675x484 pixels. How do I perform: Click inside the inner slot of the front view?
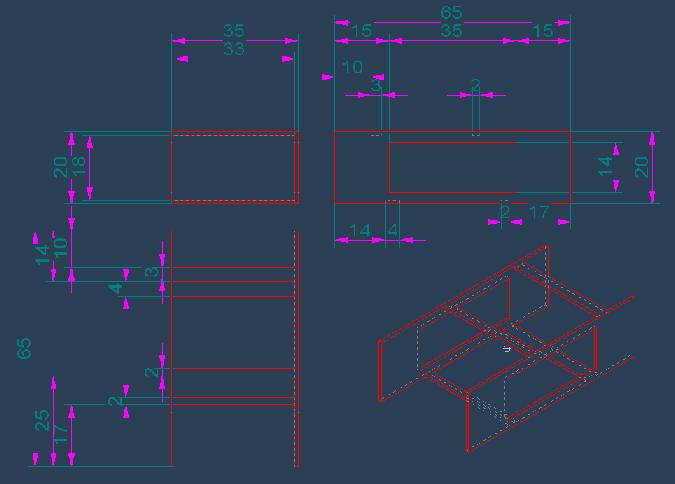[450, 167]
